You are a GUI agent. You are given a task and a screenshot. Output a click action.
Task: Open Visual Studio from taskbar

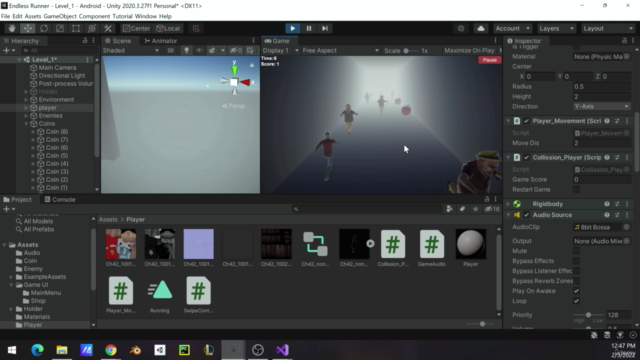pyautogui.click(x=282, y=350)
